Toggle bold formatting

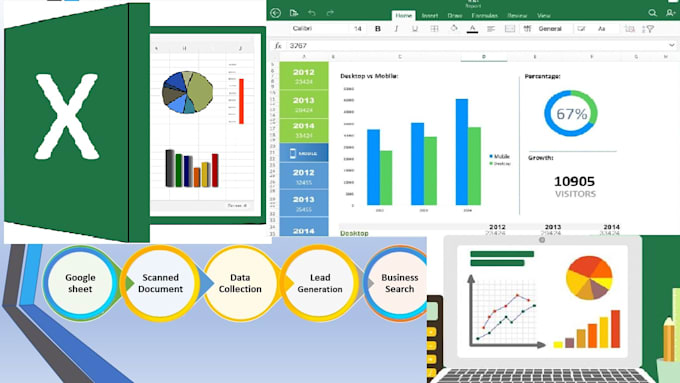pos(378,29)
